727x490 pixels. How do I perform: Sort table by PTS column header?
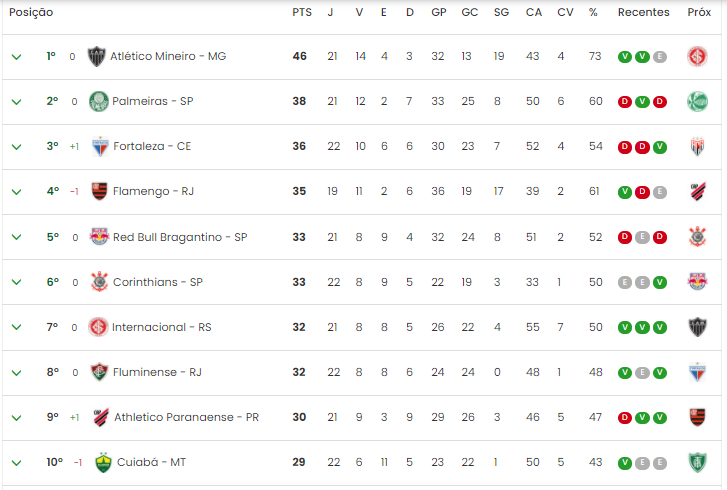click(302, 13)
